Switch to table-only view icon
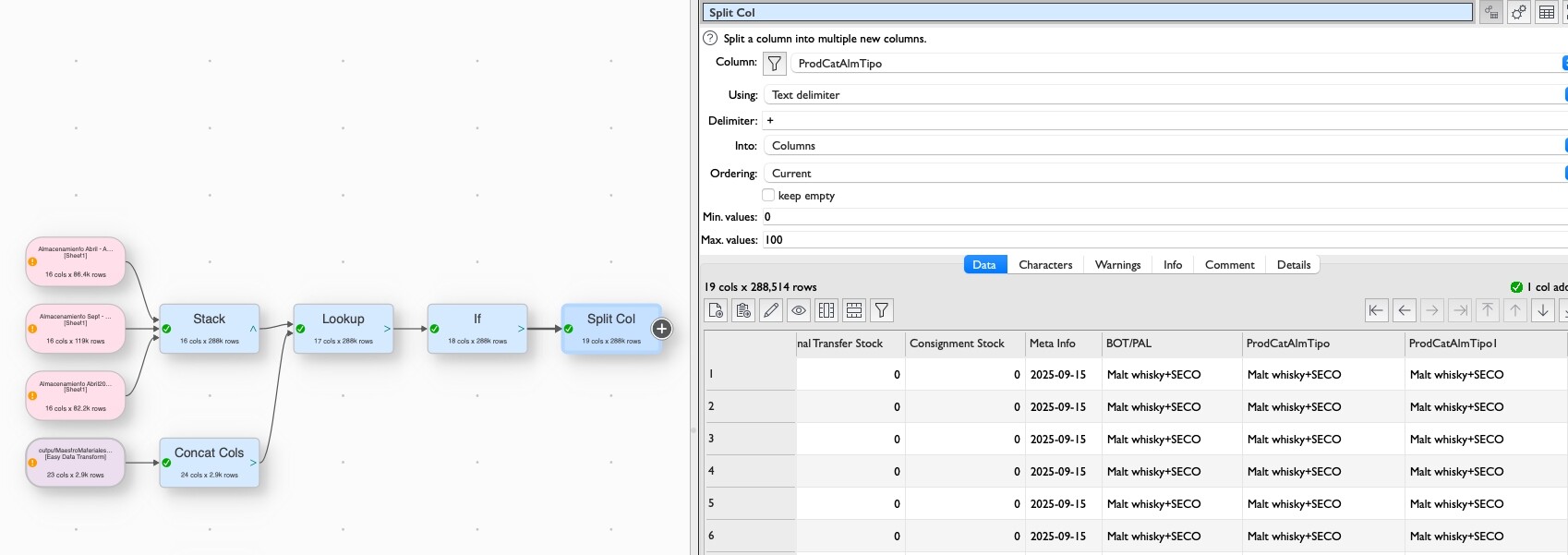 [x=1547, y=13]
